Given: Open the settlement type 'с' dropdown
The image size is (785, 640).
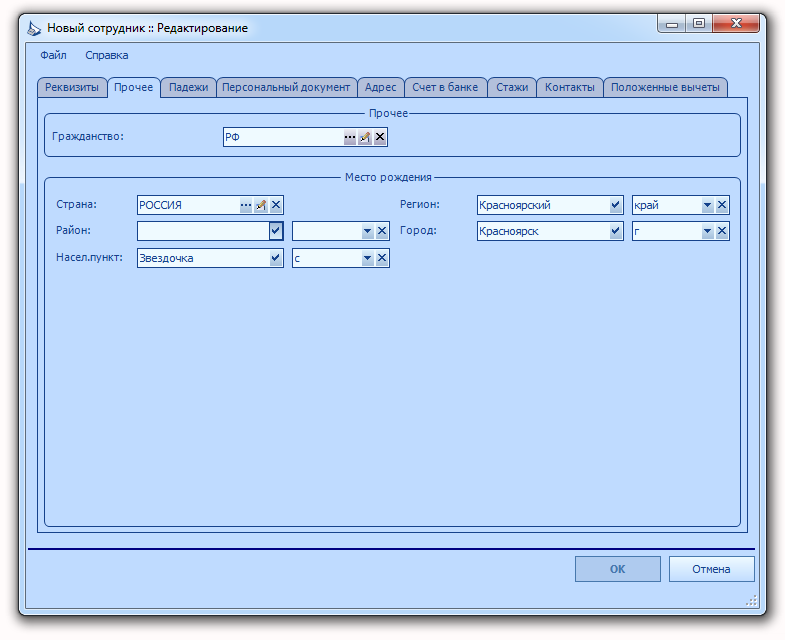Looking at the screenshot, I should point(367,258).
